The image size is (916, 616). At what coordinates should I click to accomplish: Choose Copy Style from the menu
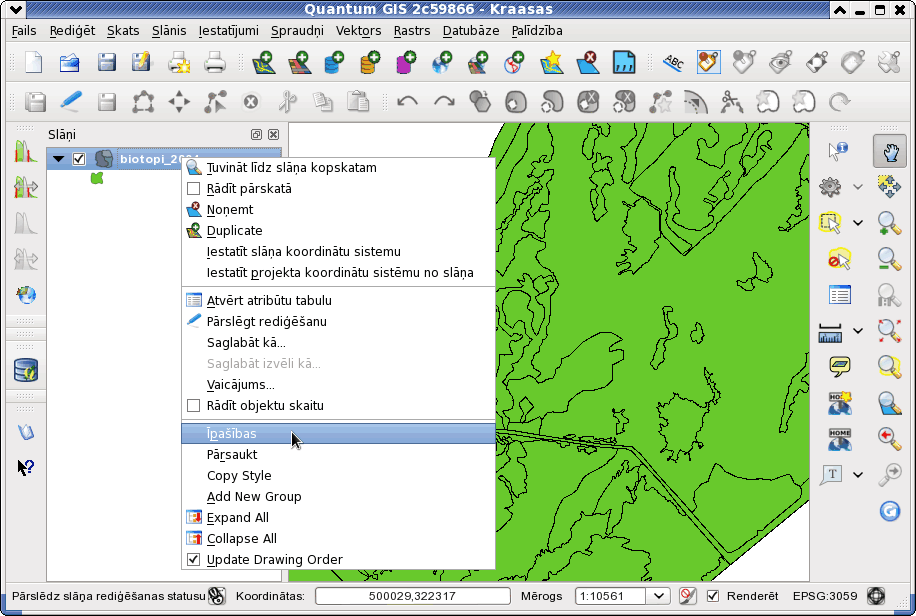[x=338, y=476]
